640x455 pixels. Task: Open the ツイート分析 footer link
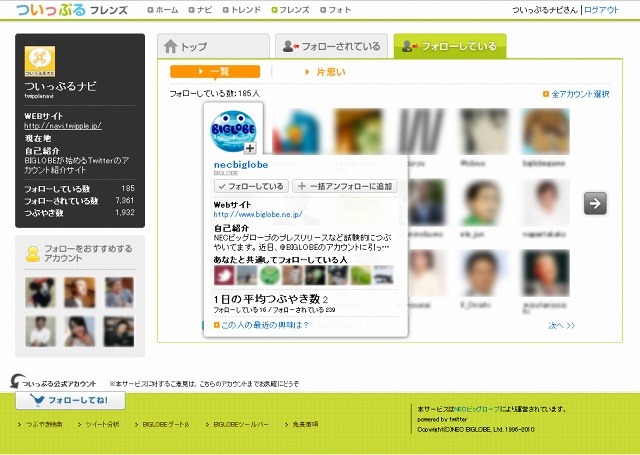102,424
